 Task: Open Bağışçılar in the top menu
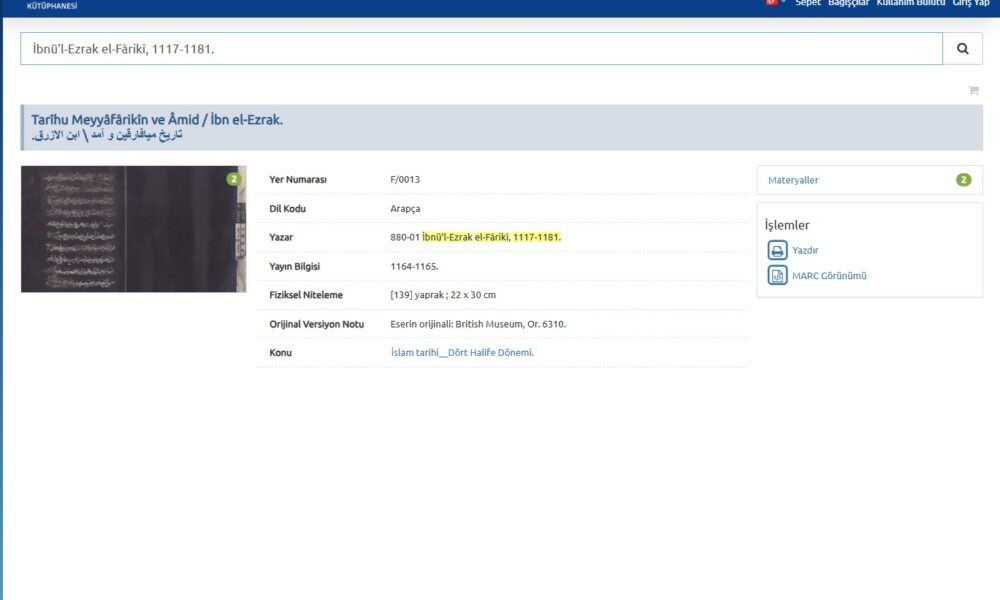[847, 3]
